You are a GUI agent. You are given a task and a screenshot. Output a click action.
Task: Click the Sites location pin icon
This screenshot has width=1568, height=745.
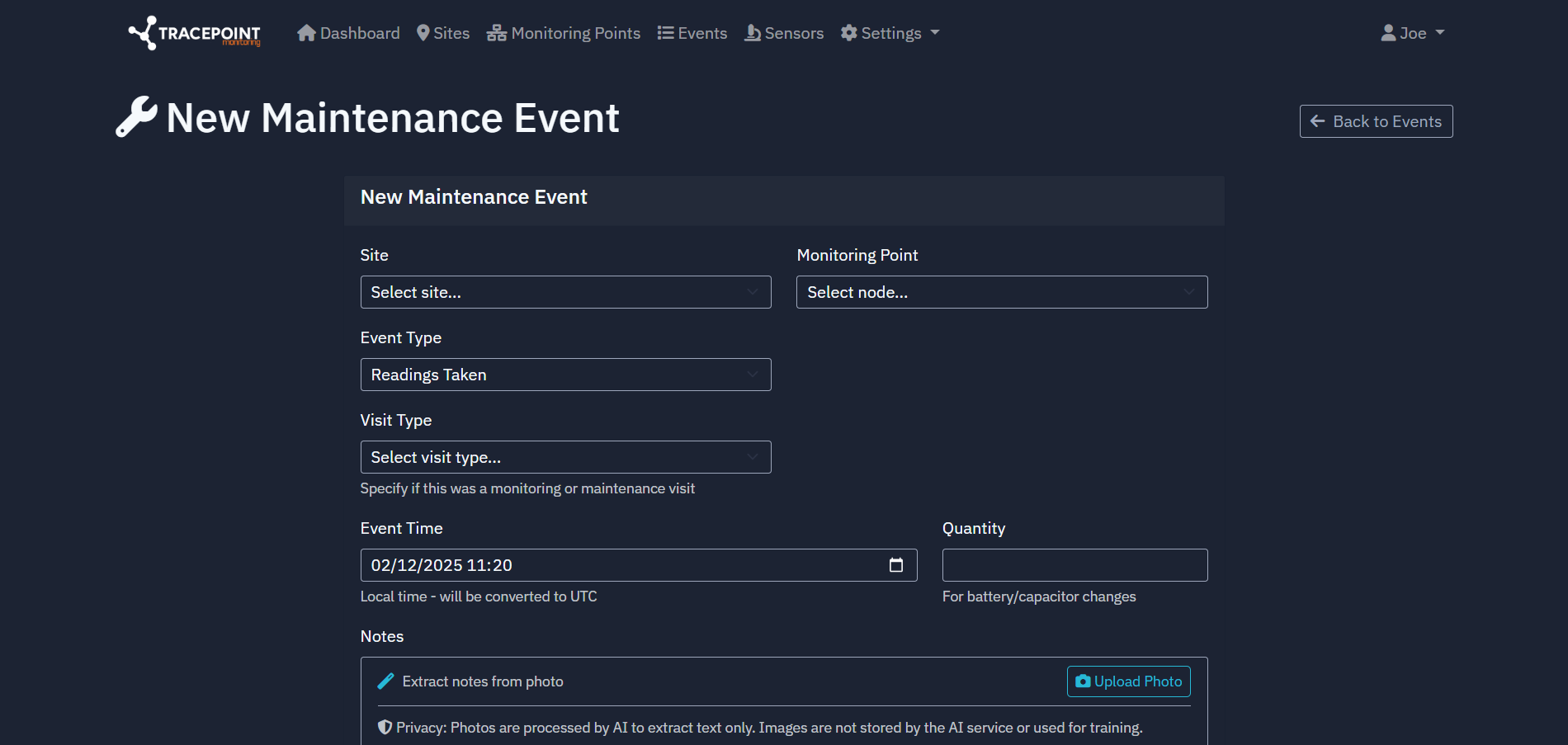coord(423,32)
